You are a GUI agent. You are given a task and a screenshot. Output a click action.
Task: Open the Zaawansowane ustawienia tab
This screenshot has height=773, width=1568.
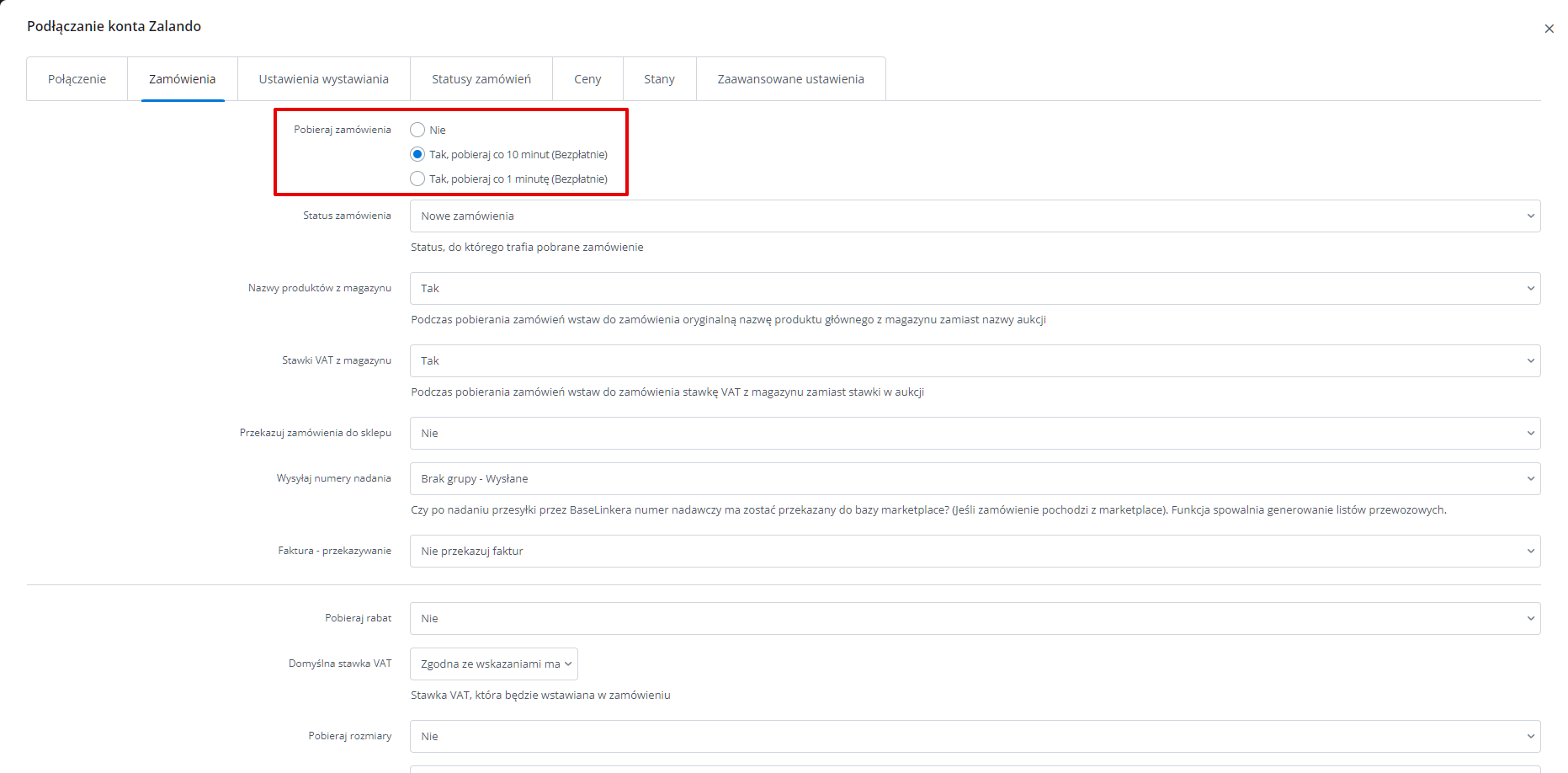(x=791, y=79)
